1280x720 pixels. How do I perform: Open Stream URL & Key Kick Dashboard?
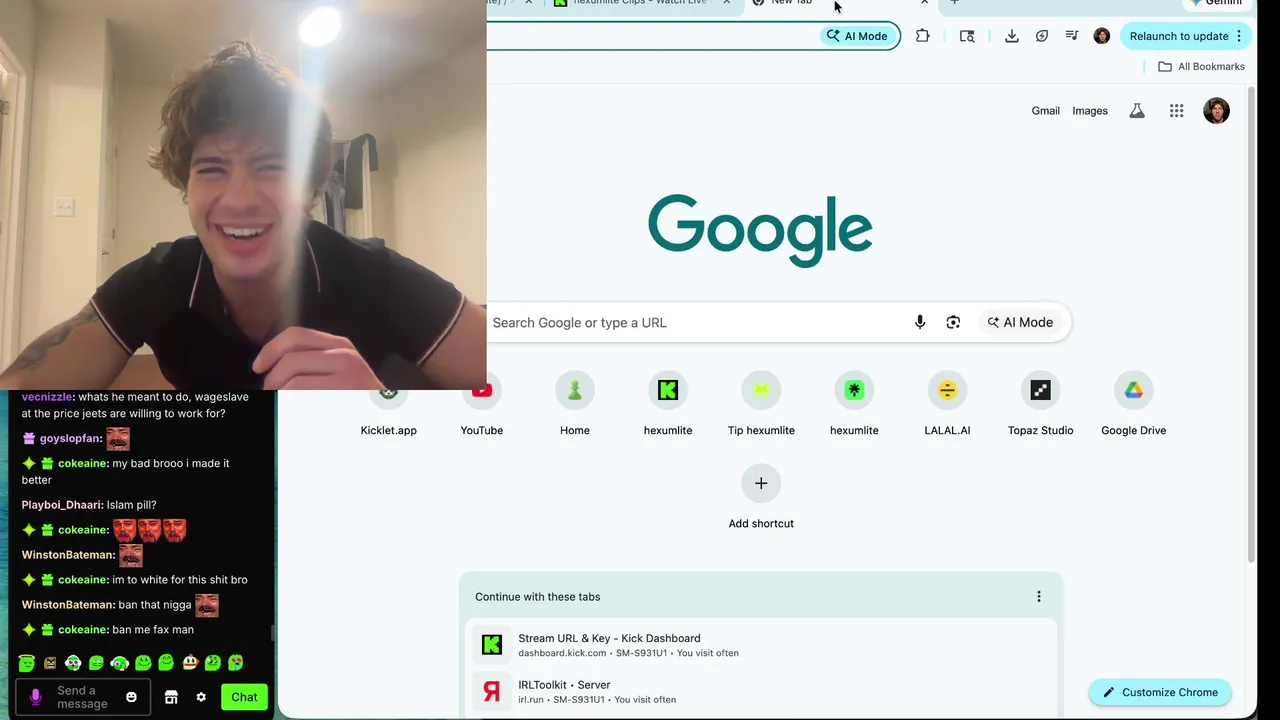point(761,645)
